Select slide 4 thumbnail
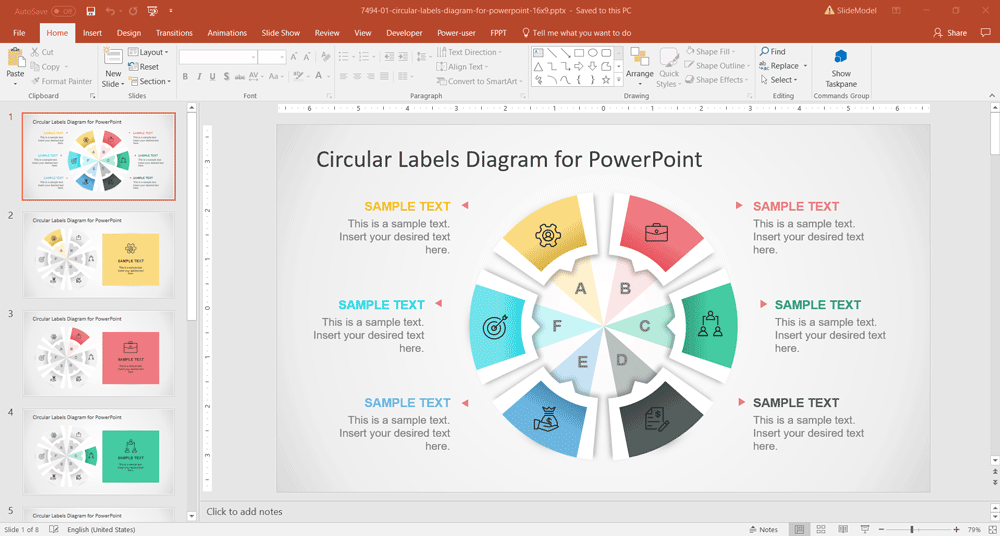The width and height of the screenshot is (1000, 536). click(98, 451)
